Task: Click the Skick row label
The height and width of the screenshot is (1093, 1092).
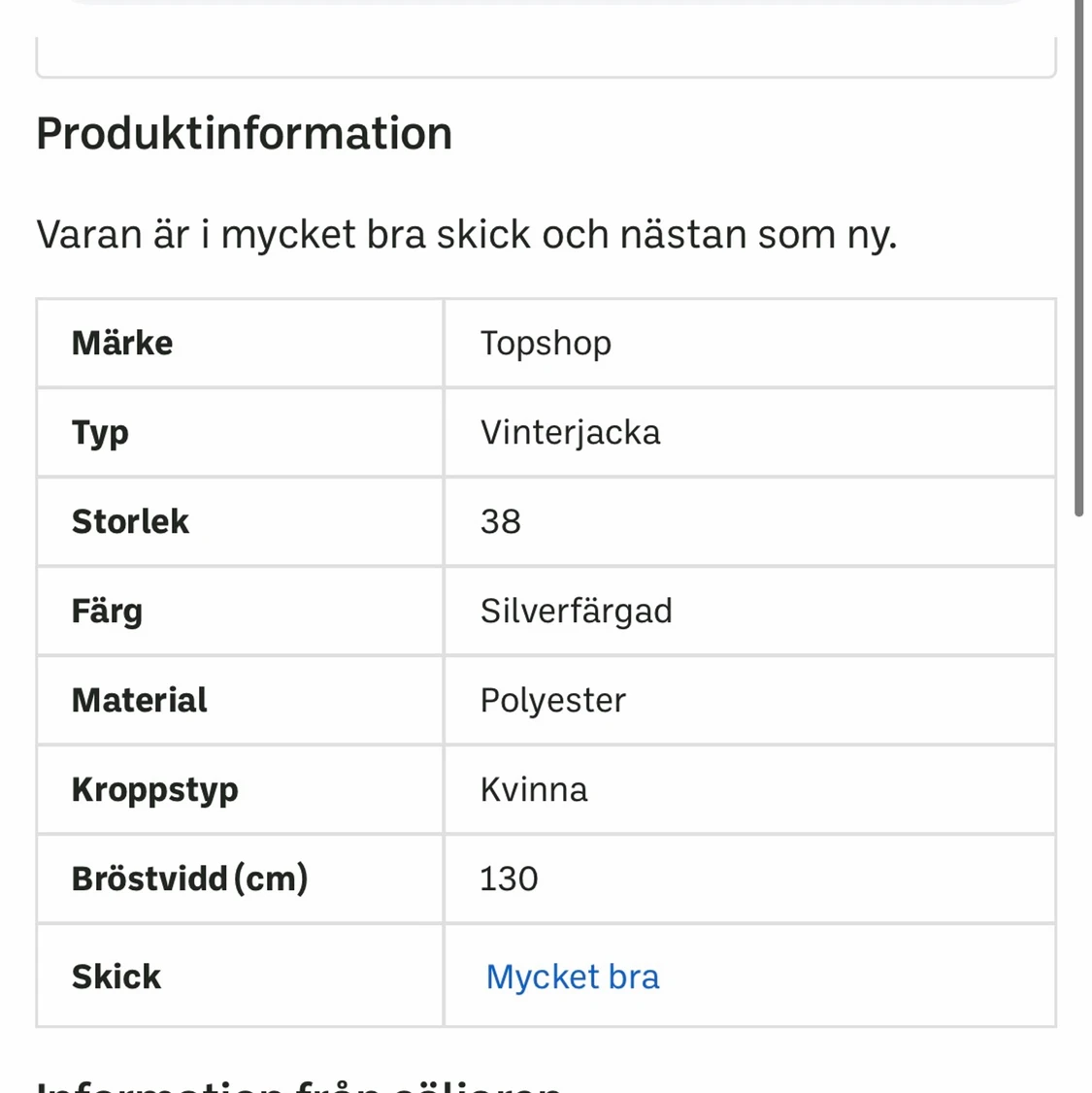Action: point(116,976)
